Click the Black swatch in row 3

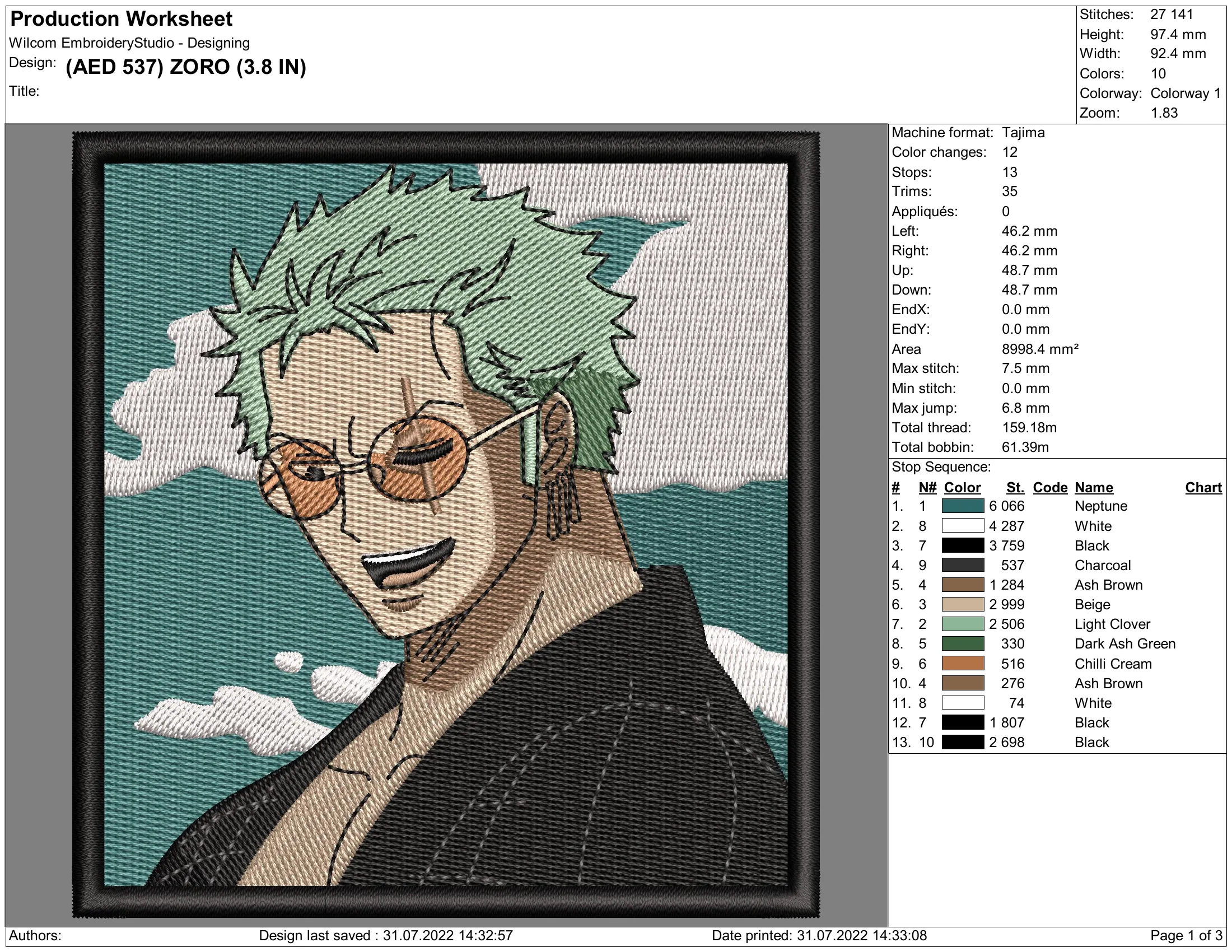tap(963, 545)
